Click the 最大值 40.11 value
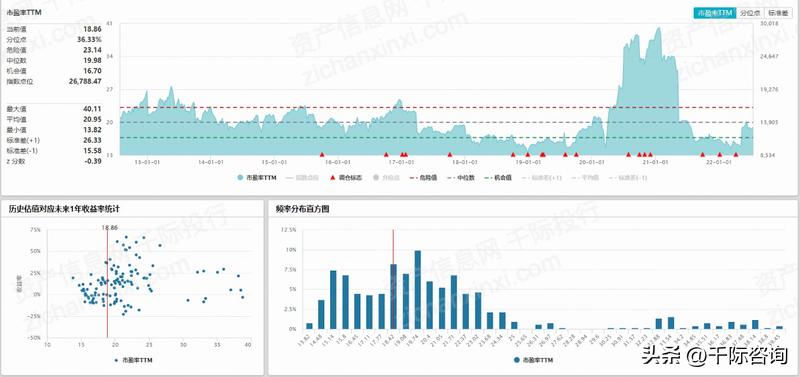This screenshot has height=377, width=800. tap(92, 109)
